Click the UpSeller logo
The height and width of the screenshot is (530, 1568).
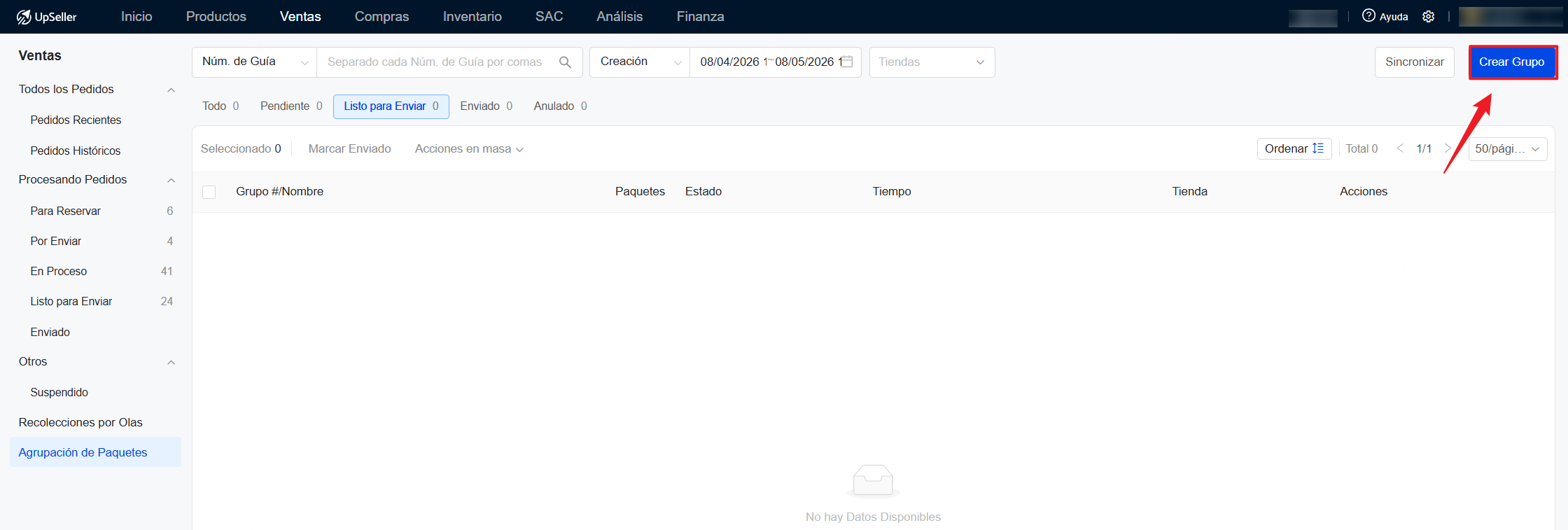(x=46, y=17)
